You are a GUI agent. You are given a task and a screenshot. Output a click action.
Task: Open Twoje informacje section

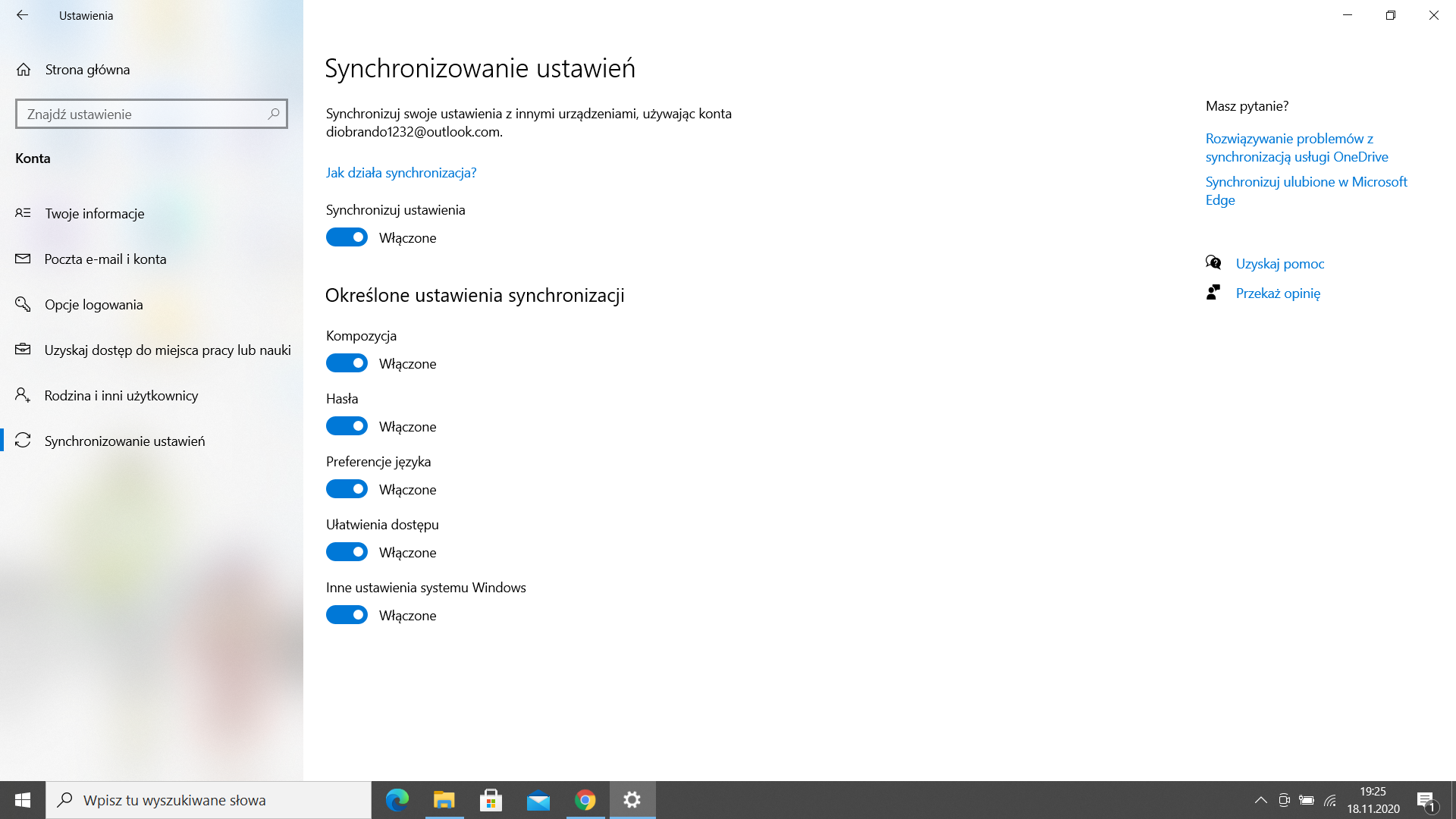point(94,214)
